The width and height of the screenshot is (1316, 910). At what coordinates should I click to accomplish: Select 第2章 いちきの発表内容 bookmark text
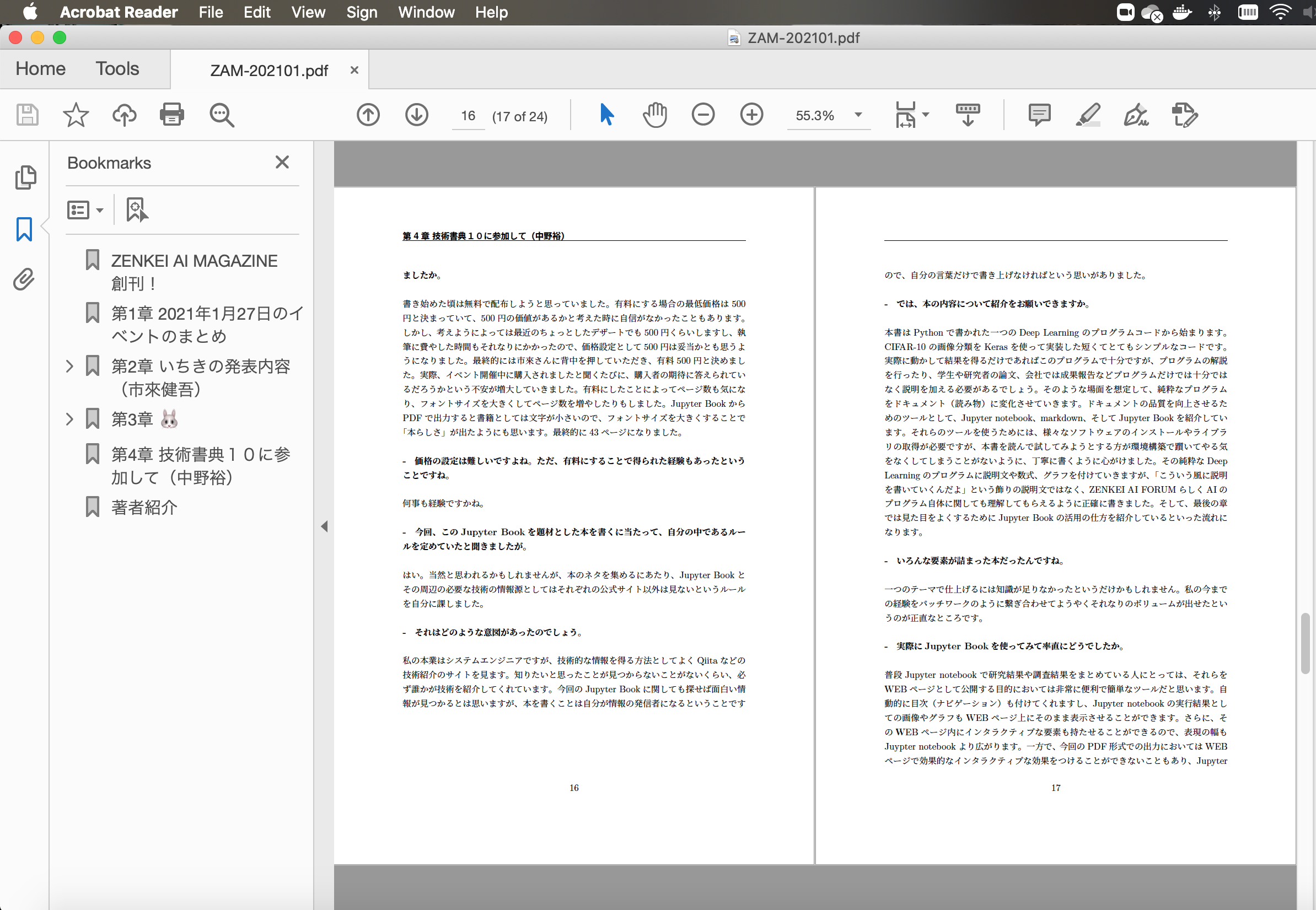coord(201,378)
